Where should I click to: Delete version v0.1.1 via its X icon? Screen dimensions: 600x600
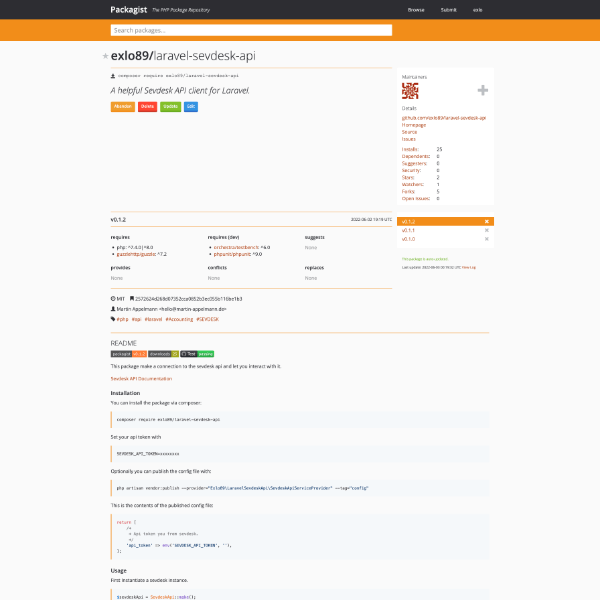coord(487,230)
